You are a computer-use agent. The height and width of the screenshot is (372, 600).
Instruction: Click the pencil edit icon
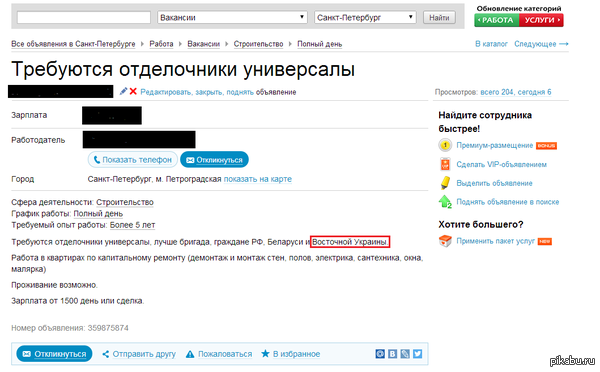123,91
